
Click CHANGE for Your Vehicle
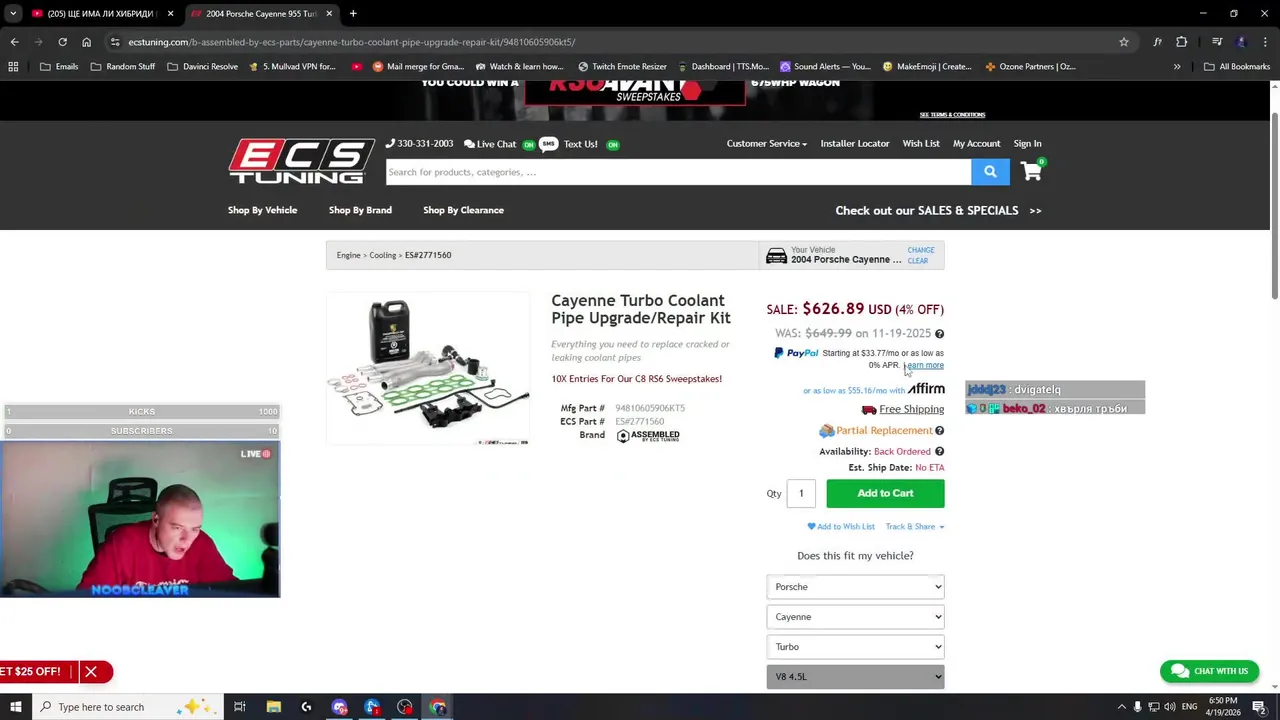pos(921,250)
